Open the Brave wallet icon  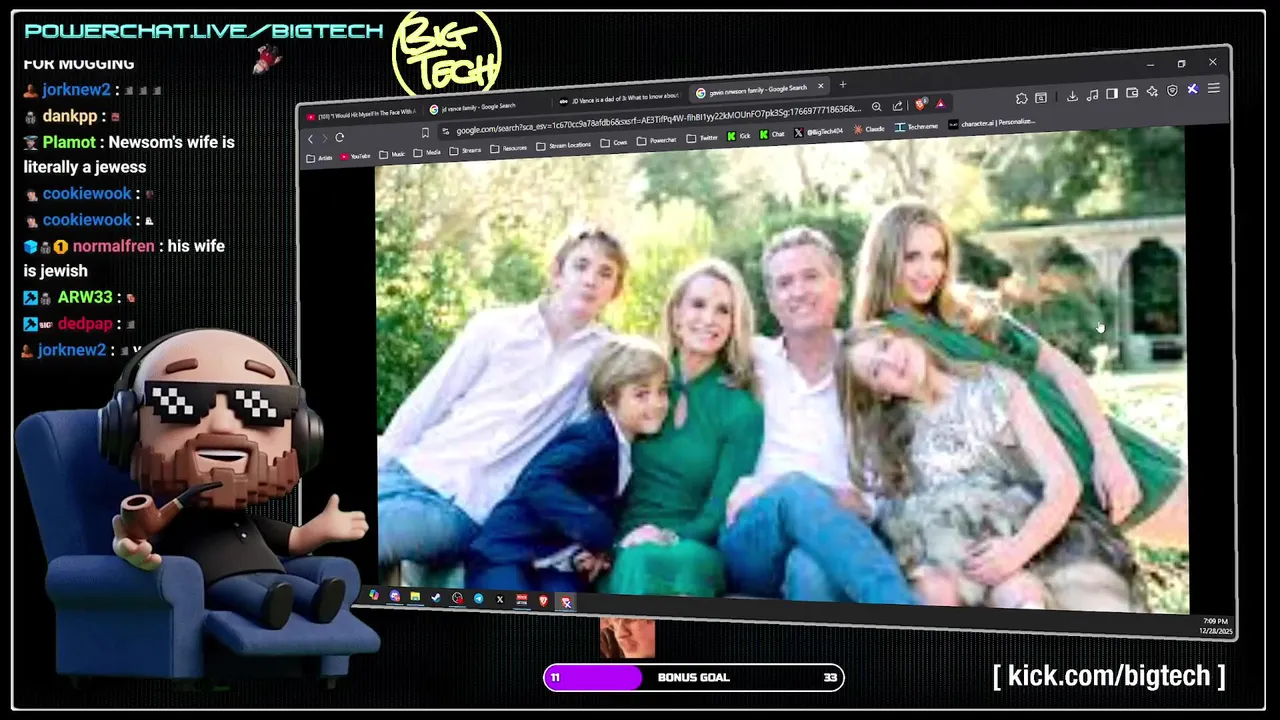(x=1132, y=93)
